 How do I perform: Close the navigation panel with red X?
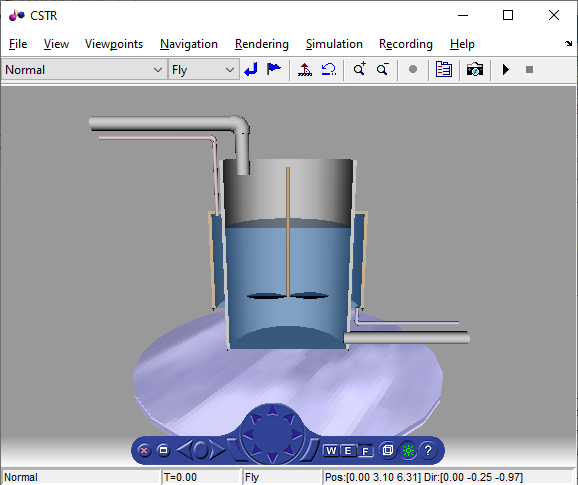click(x=144, y=450)
